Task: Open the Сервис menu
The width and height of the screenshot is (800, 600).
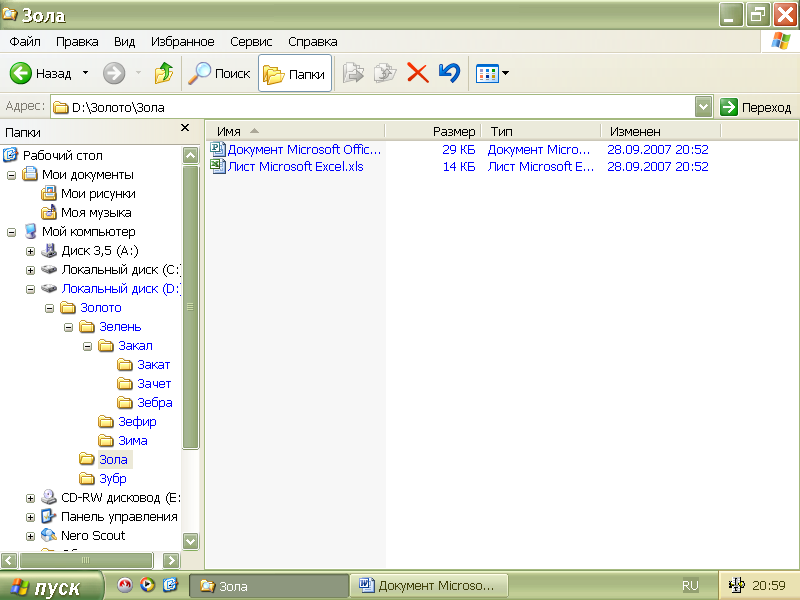Action: click(251, 42)
